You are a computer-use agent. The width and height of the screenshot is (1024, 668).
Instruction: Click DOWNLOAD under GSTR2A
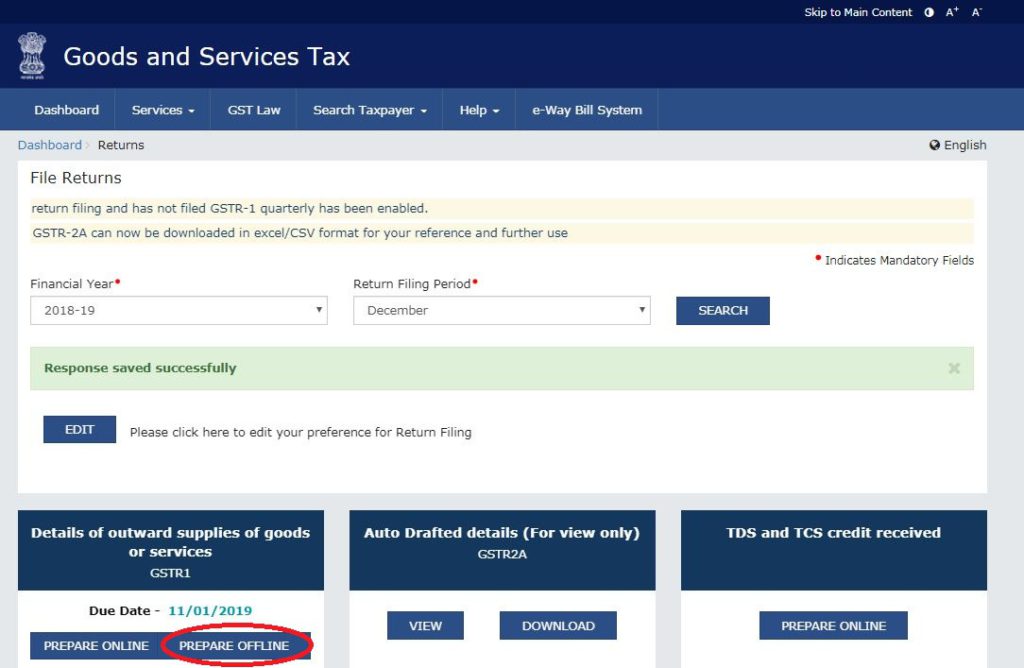point(558,626)
